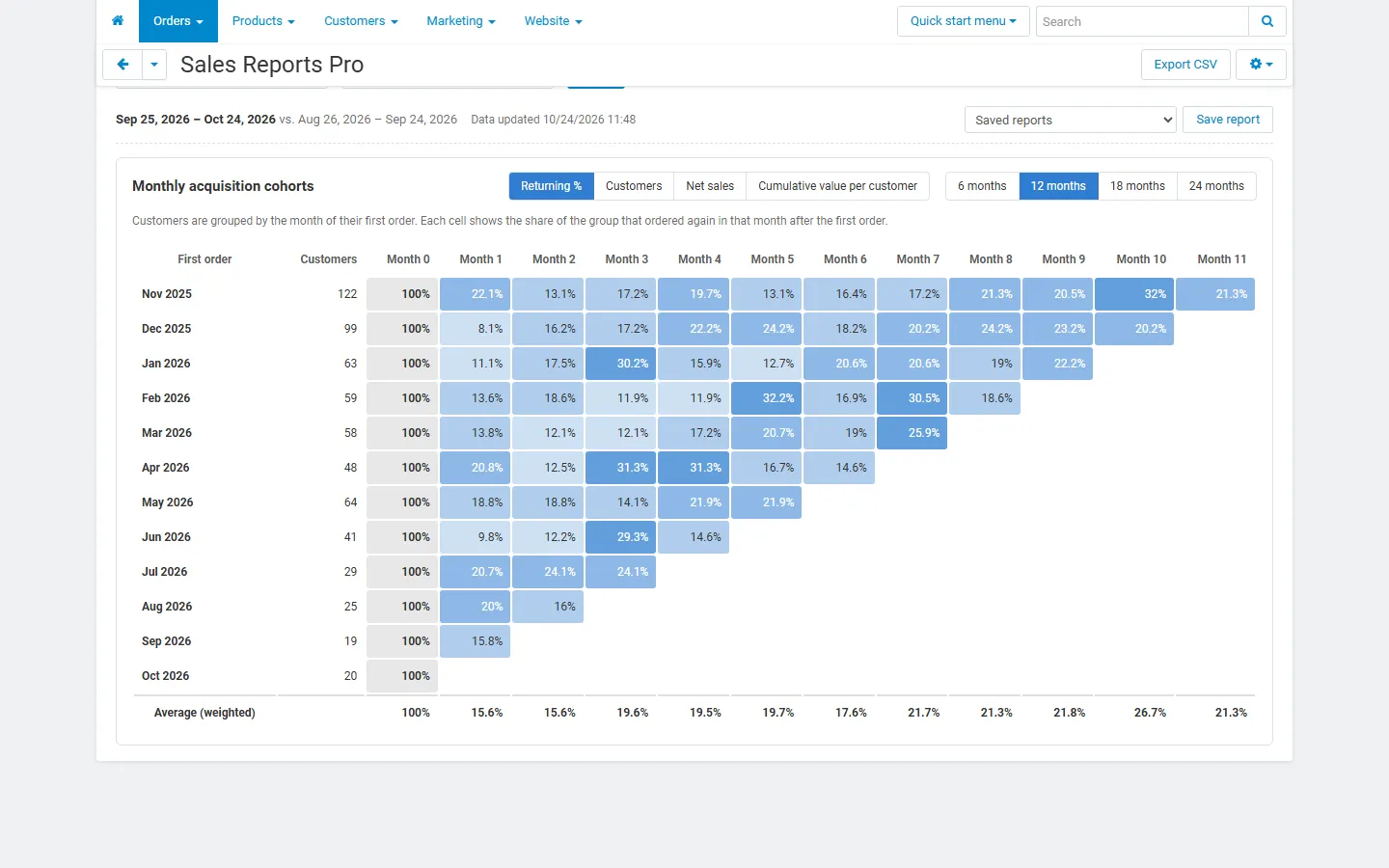Click the search magnifier button
This screenshot has height=868, width=1389.
click(1267, 21)
